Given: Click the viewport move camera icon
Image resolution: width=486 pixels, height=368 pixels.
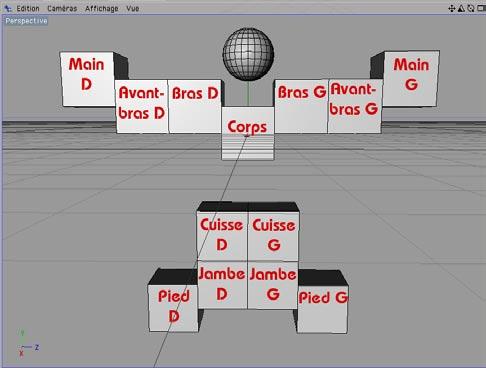Looking at the screenshot, I should (452, 8).
